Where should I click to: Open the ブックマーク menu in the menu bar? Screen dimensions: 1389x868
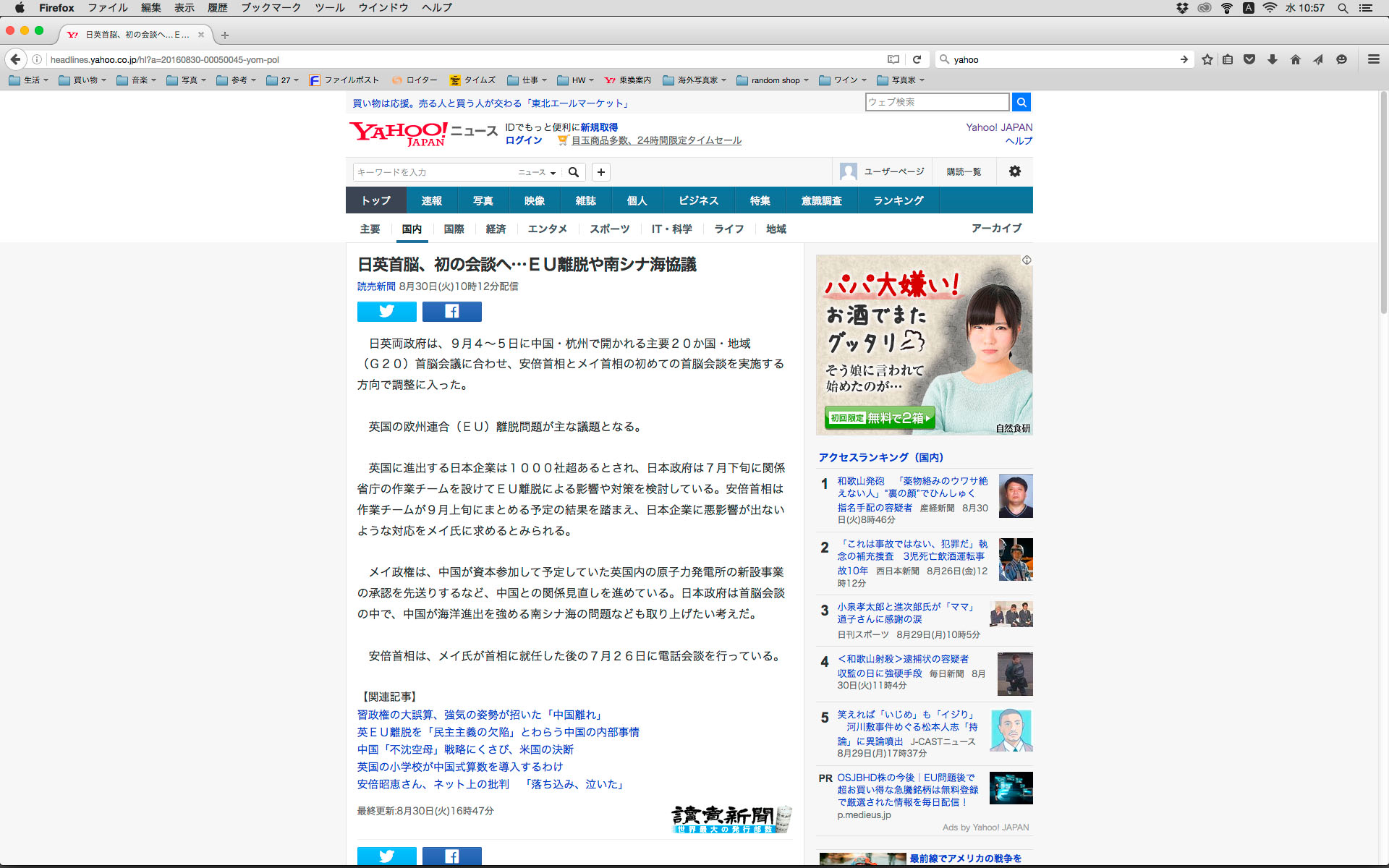pos(271,8)
